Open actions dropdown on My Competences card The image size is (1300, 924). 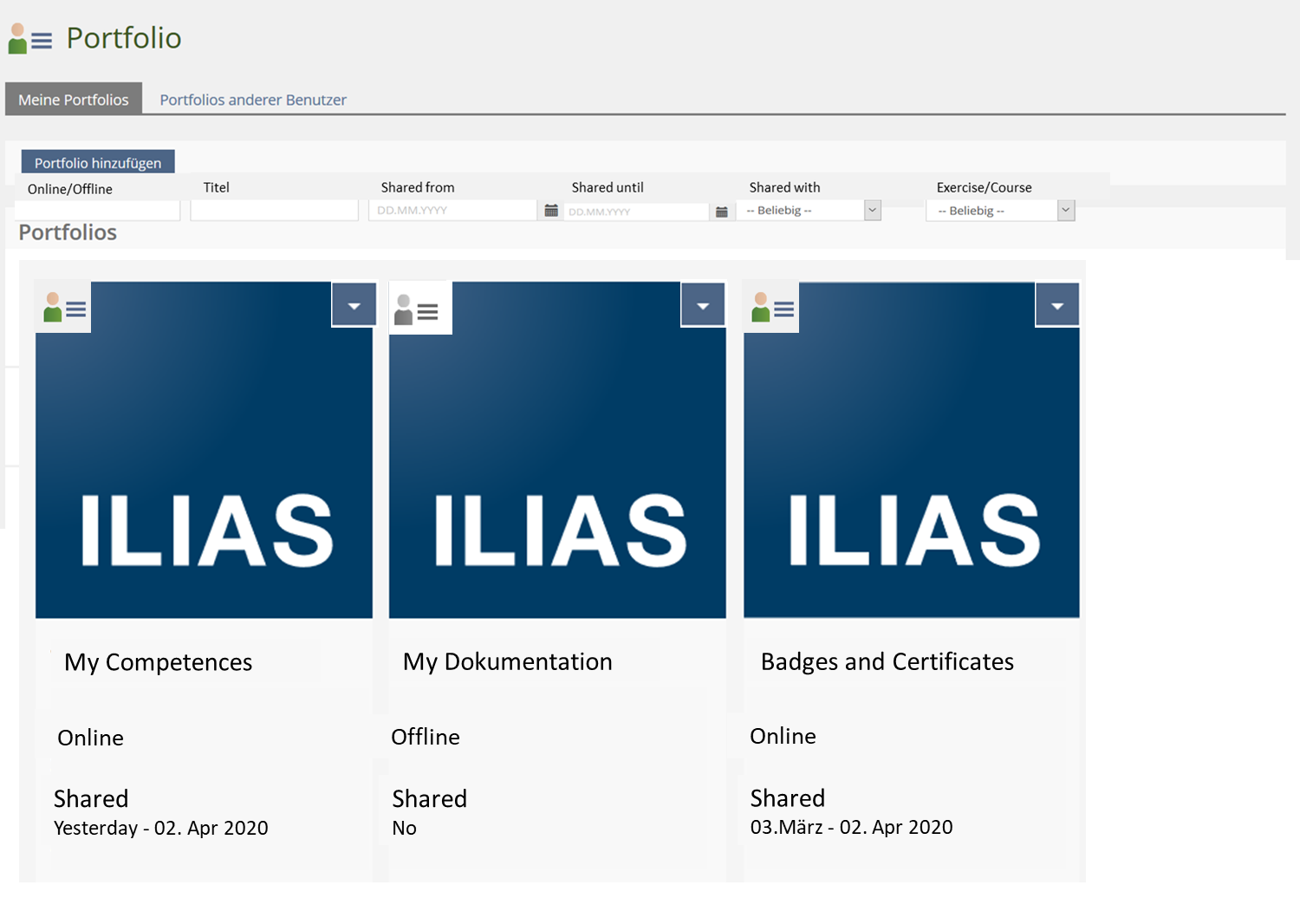point(354,306)
